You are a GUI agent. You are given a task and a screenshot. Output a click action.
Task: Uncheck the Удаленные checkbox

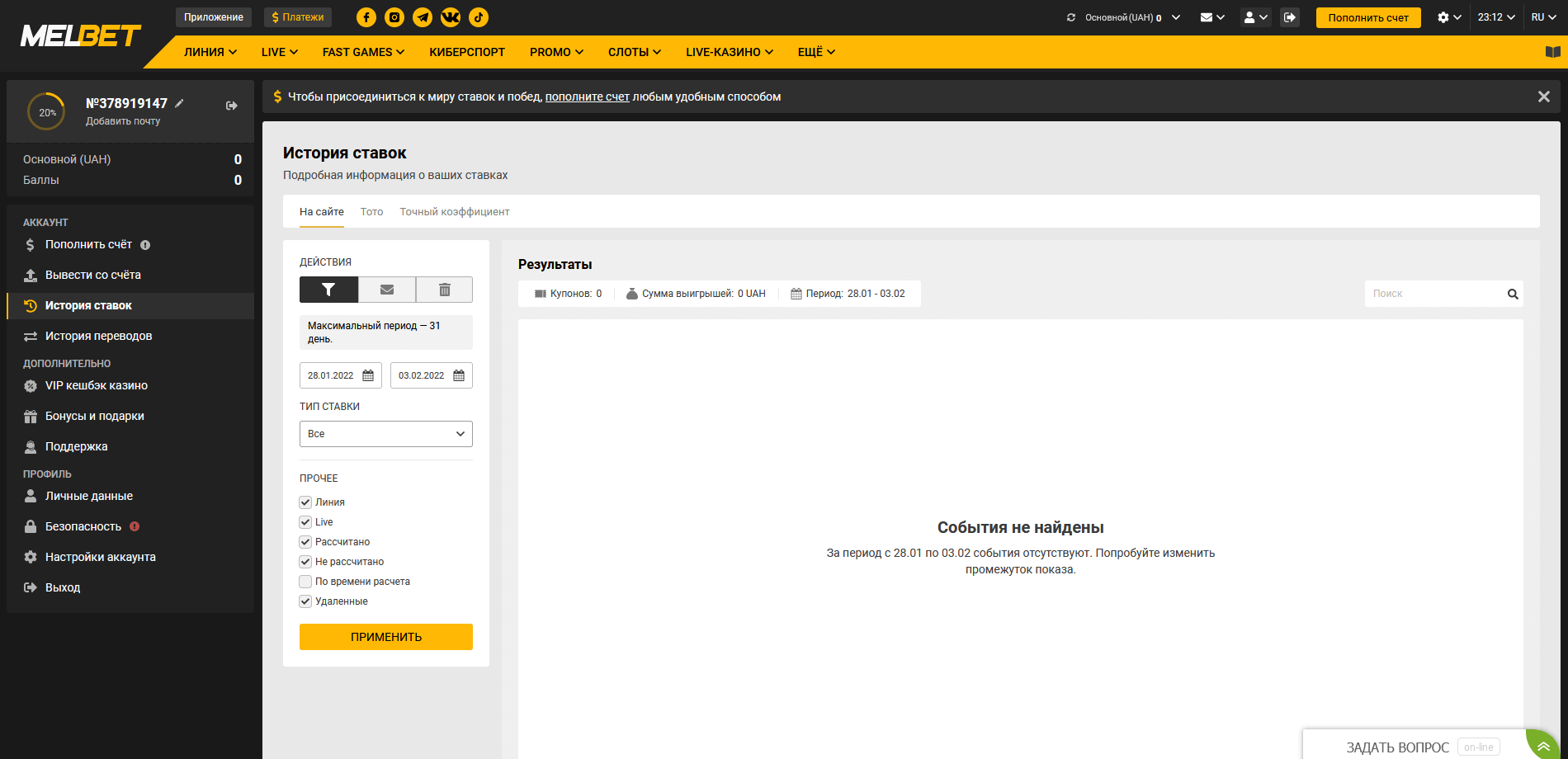[x=305, y=601]
